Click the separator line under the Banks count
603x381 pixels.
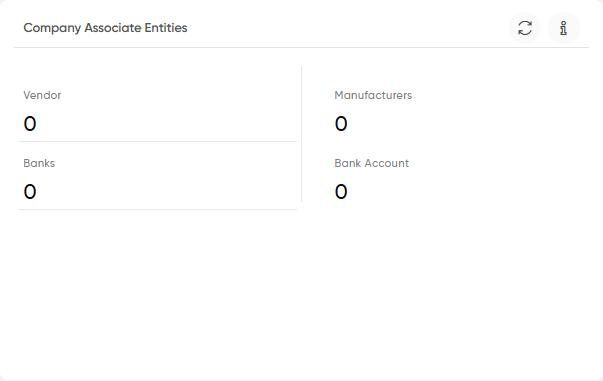click(x=158, y=210)
